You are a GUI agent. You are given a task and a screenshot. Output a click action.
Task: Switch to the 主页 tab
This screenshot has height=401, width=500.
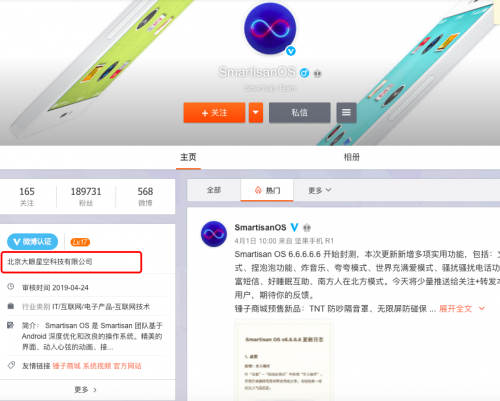tap(188, 157)
